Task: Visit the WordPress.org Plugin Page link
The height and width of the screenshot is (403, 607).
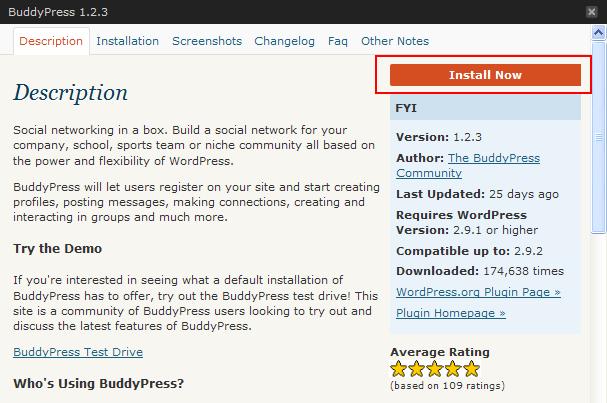Action: [478, 292]
